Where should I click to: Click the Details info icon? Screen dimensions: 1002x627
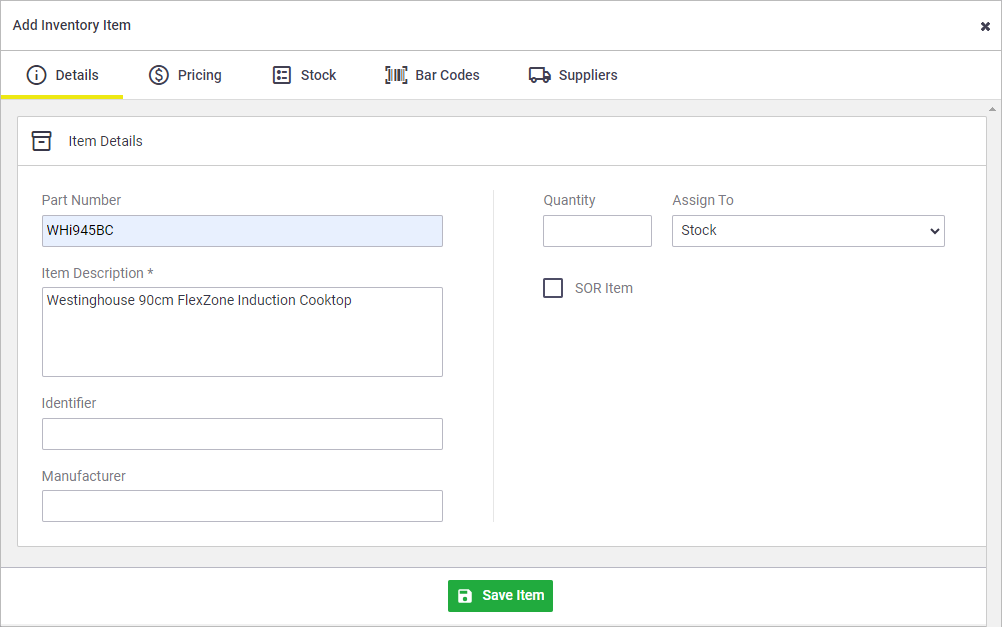click(x=36, y=75)
